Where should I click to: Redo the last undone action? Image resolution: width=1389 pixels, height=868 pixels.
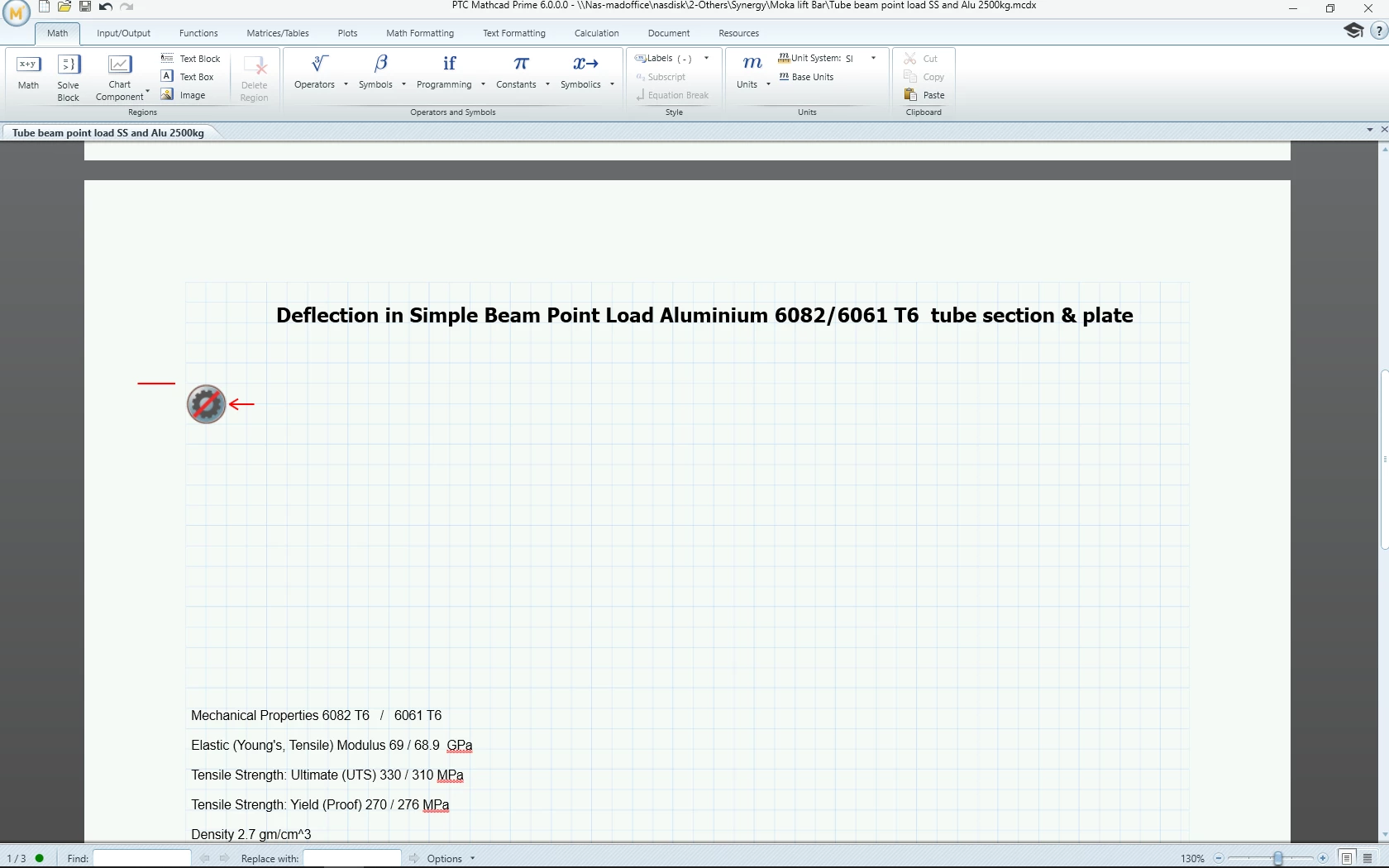click(126, 7)
